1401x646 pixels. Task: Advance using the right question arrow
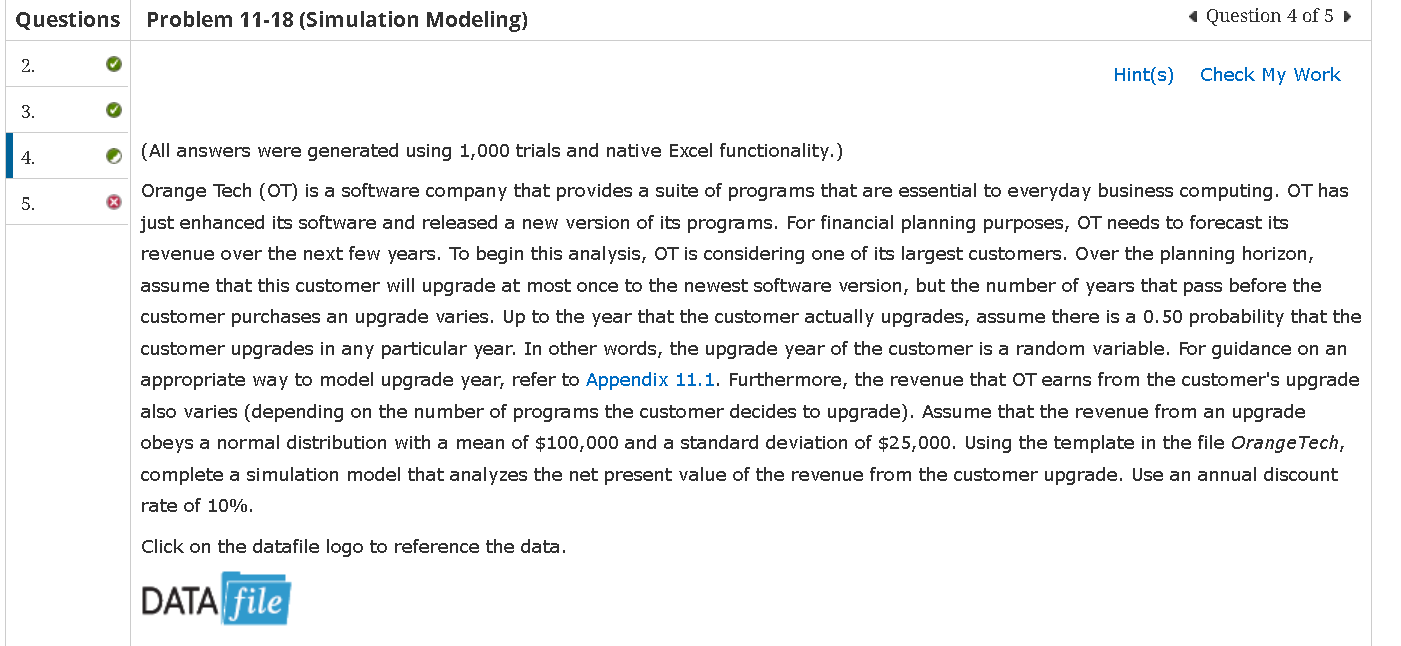pos(1349,15)
